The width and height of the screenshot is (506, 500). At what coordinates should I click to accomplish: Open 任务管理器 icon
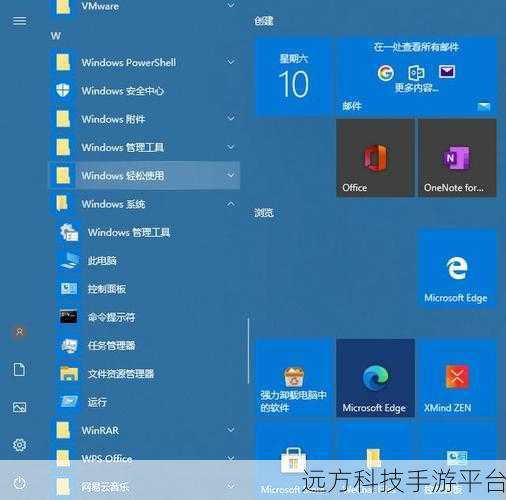point(69,345)
